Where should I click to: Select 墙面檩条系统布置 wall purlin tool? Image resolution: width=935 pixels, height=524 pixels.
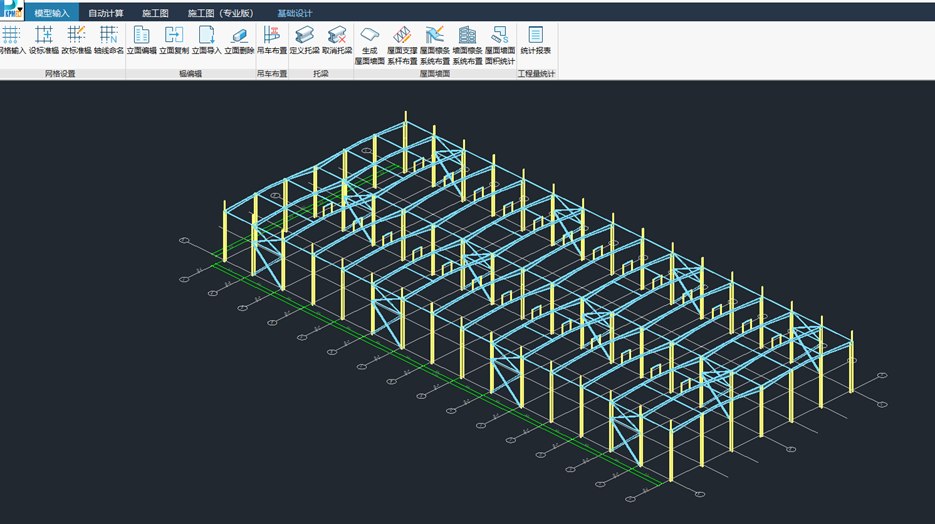[x=467, y=45]
